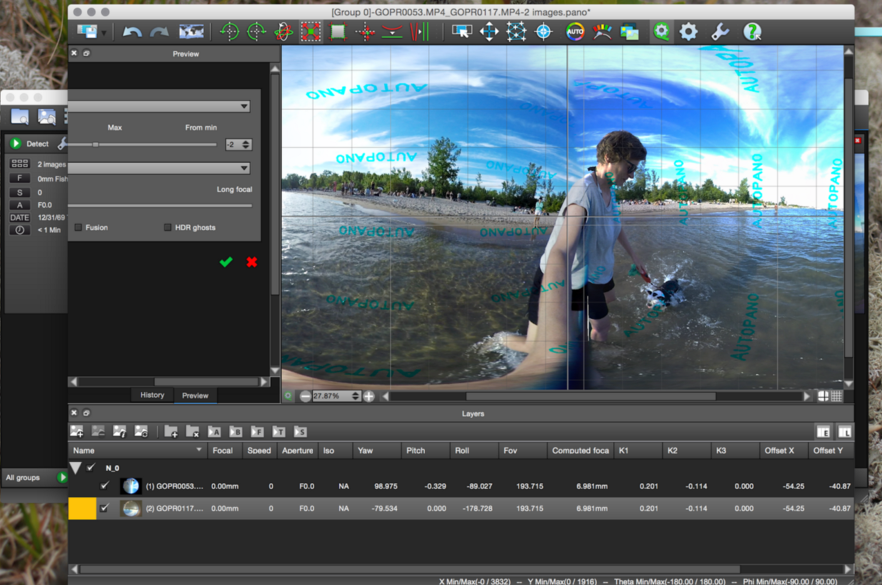The width and height of the screenshot is (882, 585).
Task: Collapse the N_0 layer group triangle
Action: tap(76, 467)
